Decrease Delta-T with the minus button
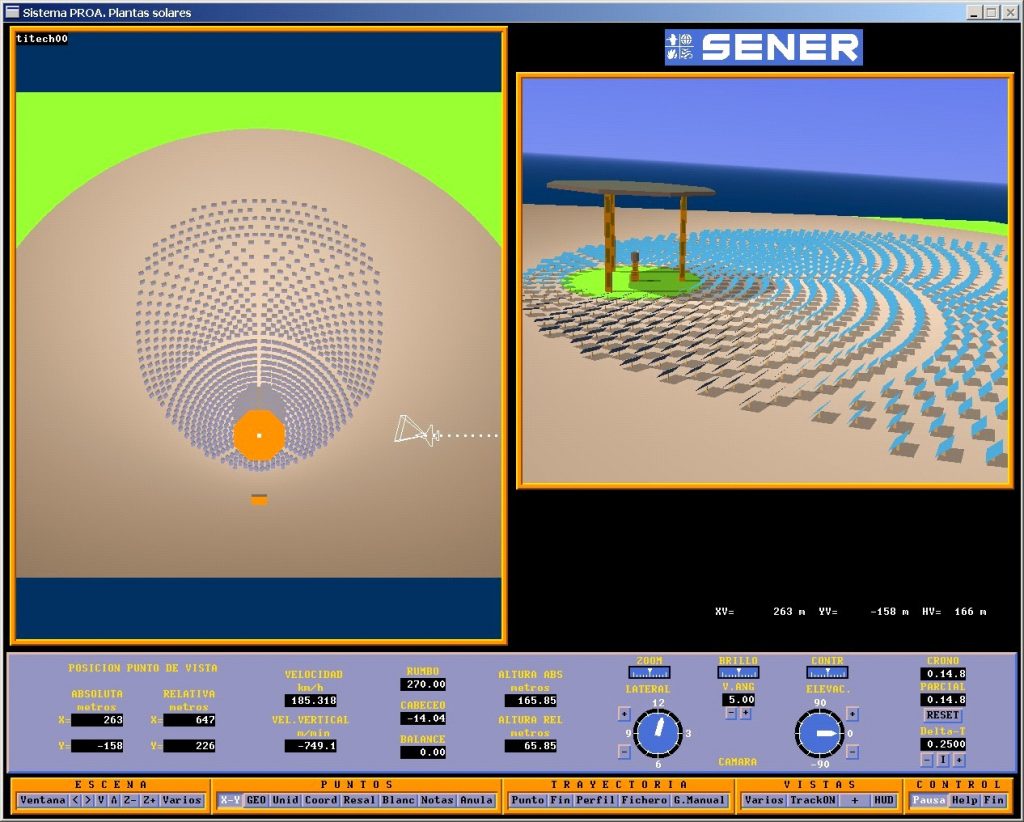The height and width of the screenshot is (822, 1024). (926, 760)
